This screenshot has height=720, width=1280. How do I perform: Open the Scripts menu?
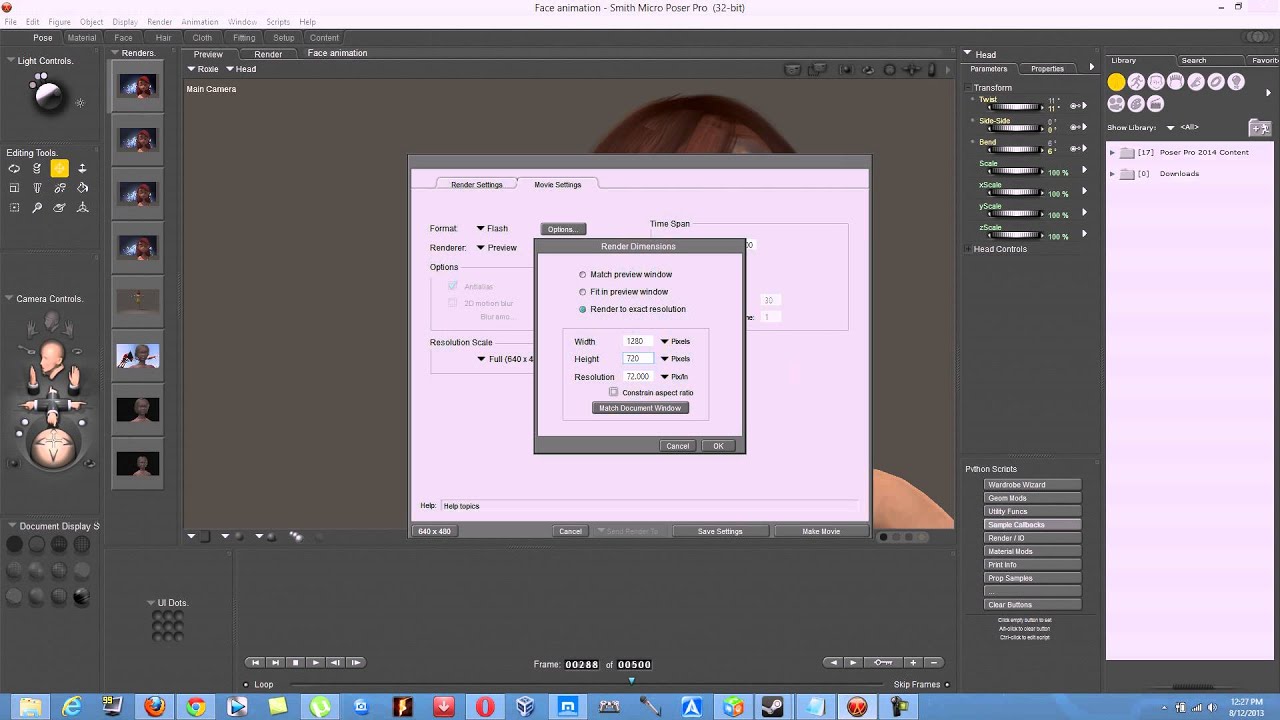278,21
